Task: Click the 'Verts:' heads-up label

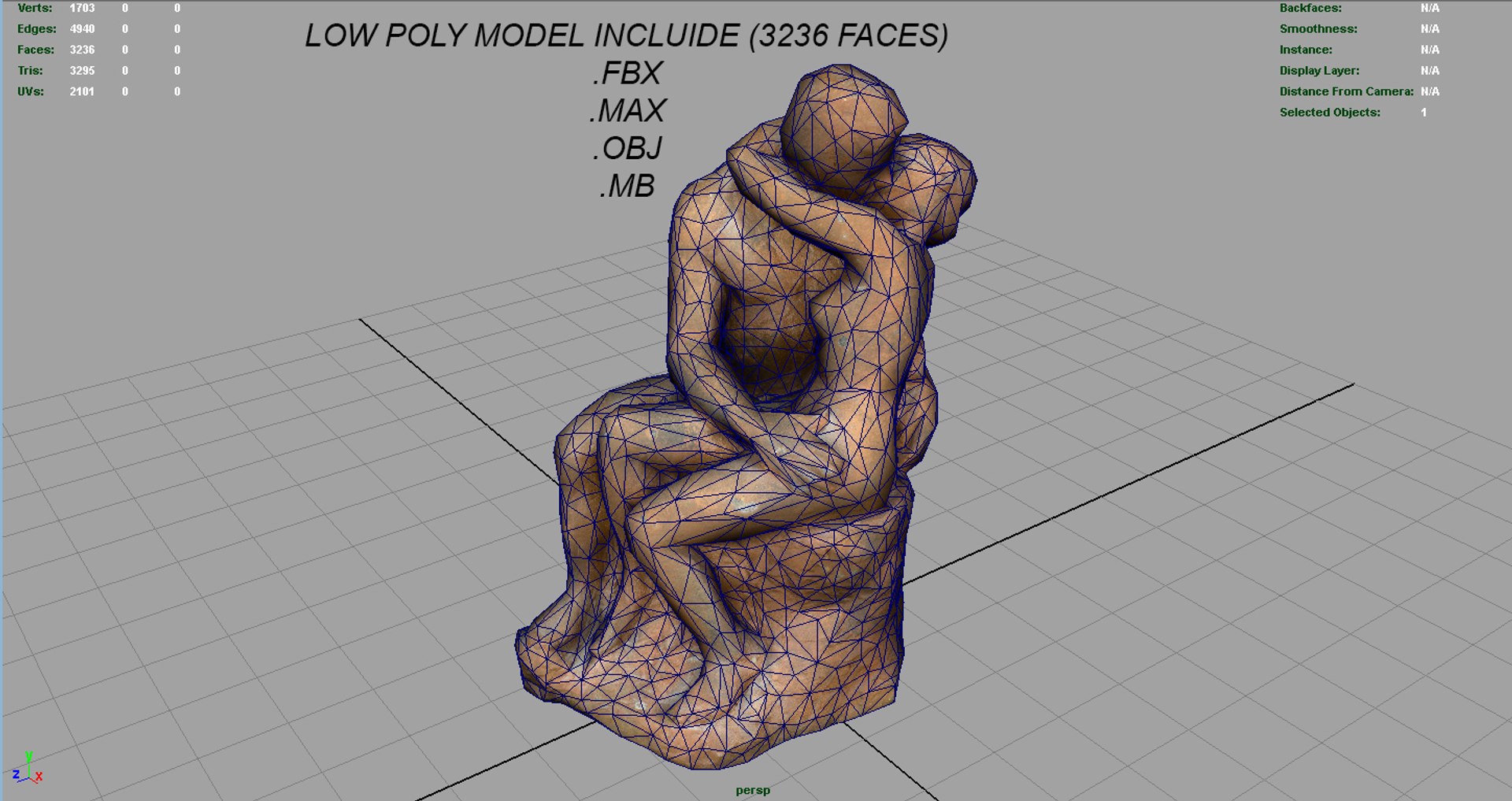Action: click(x=35, y=8)
